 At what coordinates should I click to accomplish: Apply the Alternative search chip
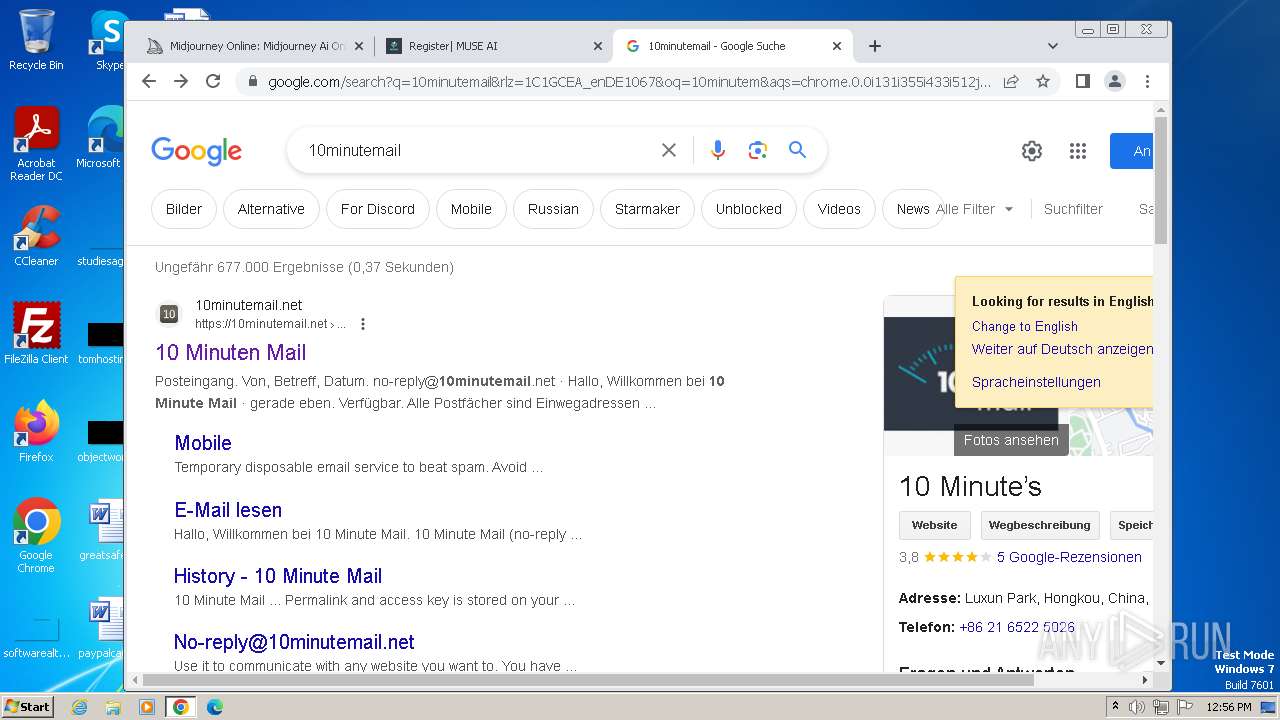point(271,209)
